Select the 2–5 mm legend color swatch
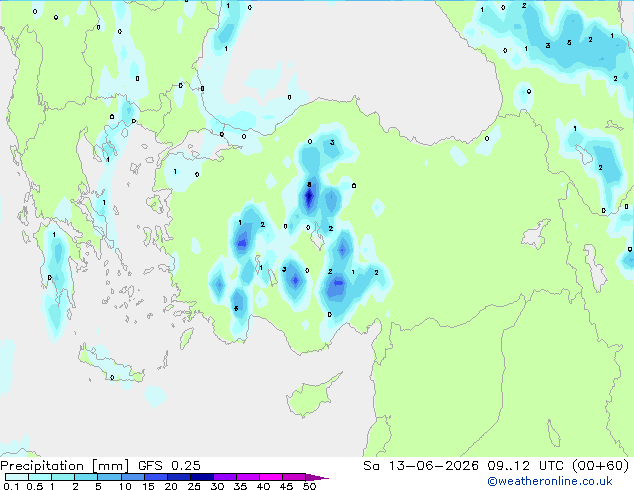The height and width of the screenshot is (490, 634). tap(86, 477)
